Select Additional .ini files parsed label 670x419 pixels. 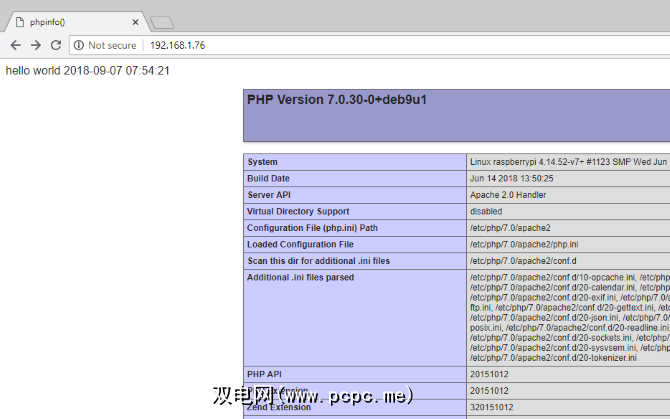click(300, 277)
